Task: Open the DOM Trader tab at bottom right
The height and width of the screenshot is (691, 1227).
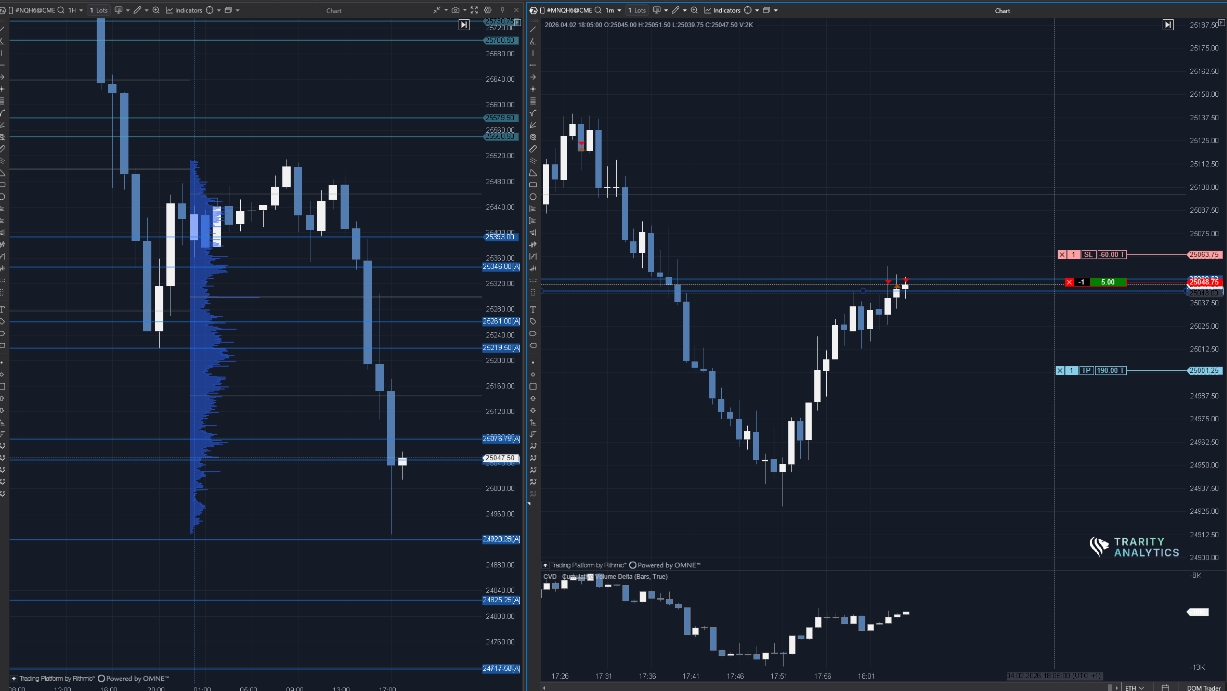Action: point(1205,687)
